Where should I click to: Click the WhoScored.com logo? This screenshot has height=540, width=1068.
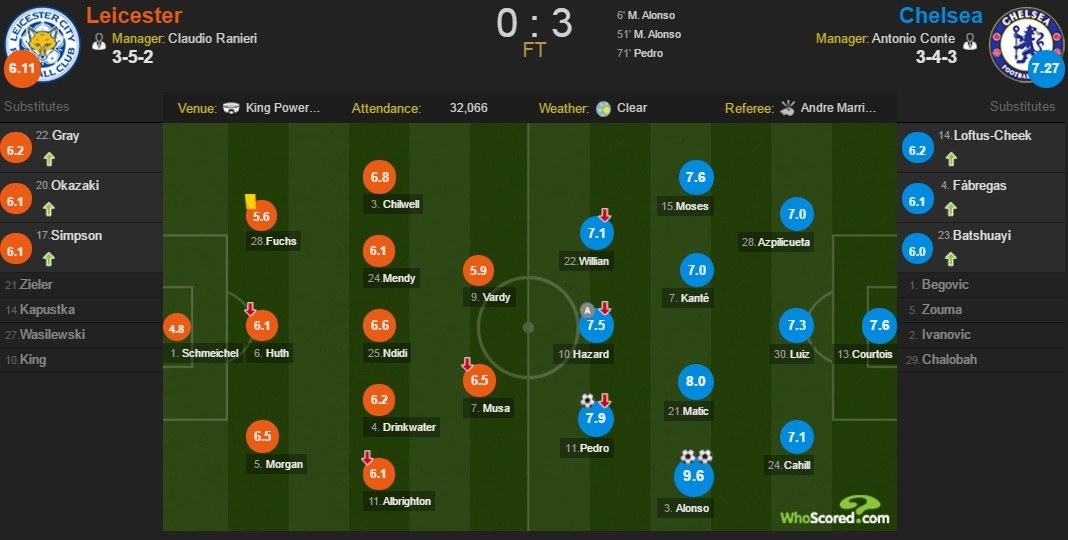pos(835,510)
